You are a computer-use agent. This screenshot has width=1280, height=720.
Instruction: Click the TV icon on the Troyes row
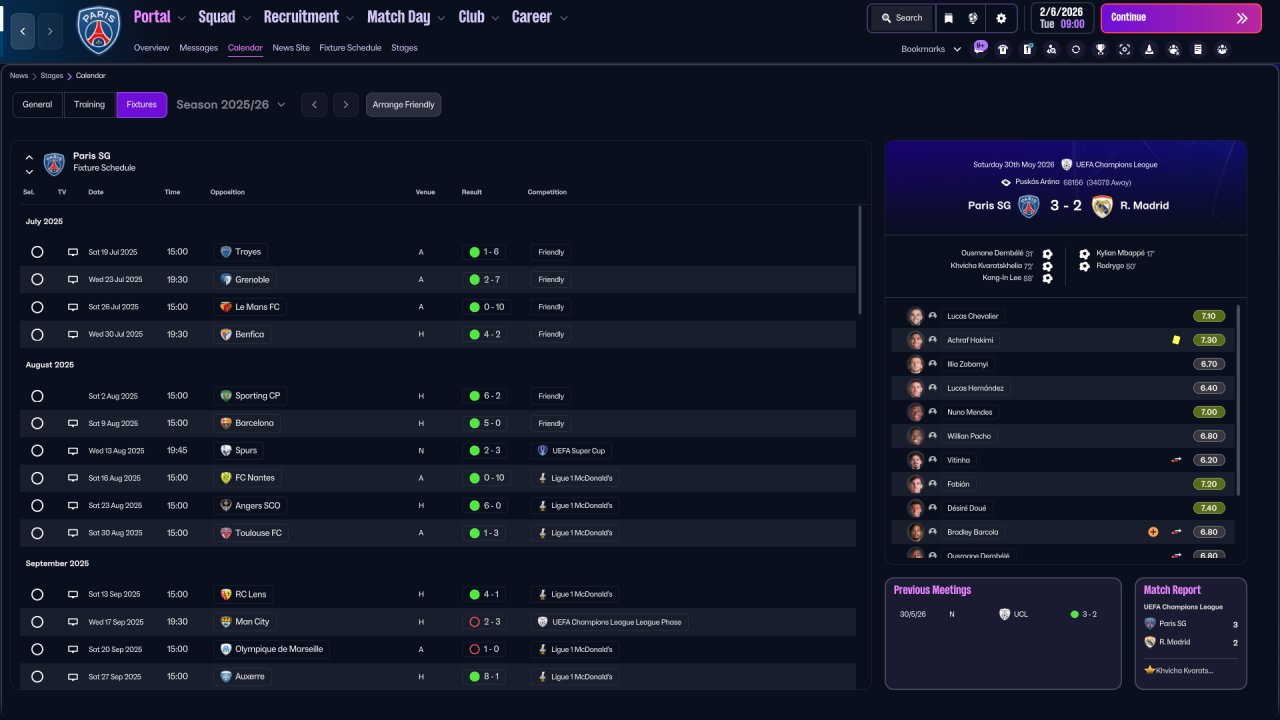(x=72, y=252)
